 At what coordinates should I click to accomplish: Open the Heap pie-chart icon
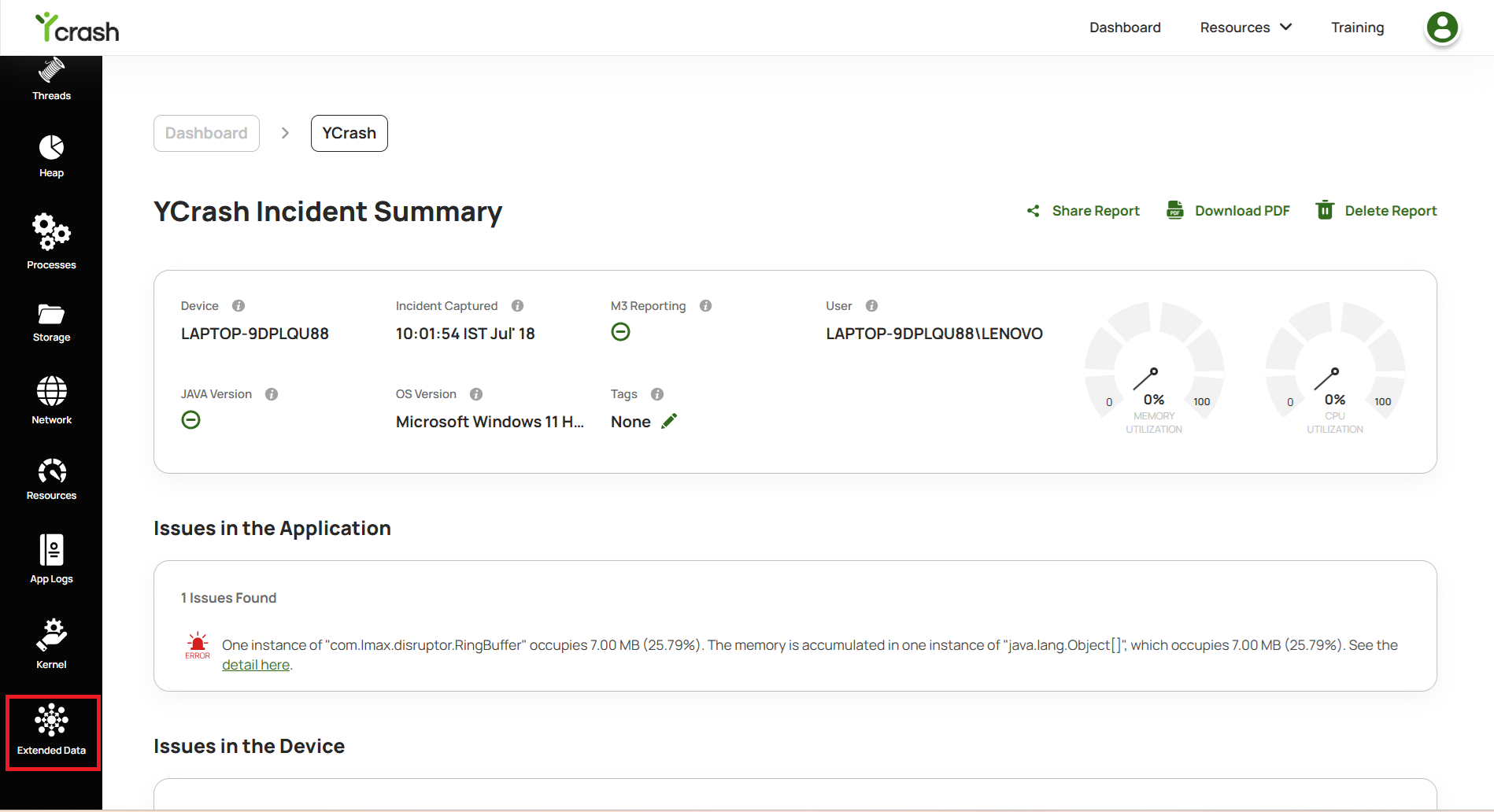click(x=51, y=147)
